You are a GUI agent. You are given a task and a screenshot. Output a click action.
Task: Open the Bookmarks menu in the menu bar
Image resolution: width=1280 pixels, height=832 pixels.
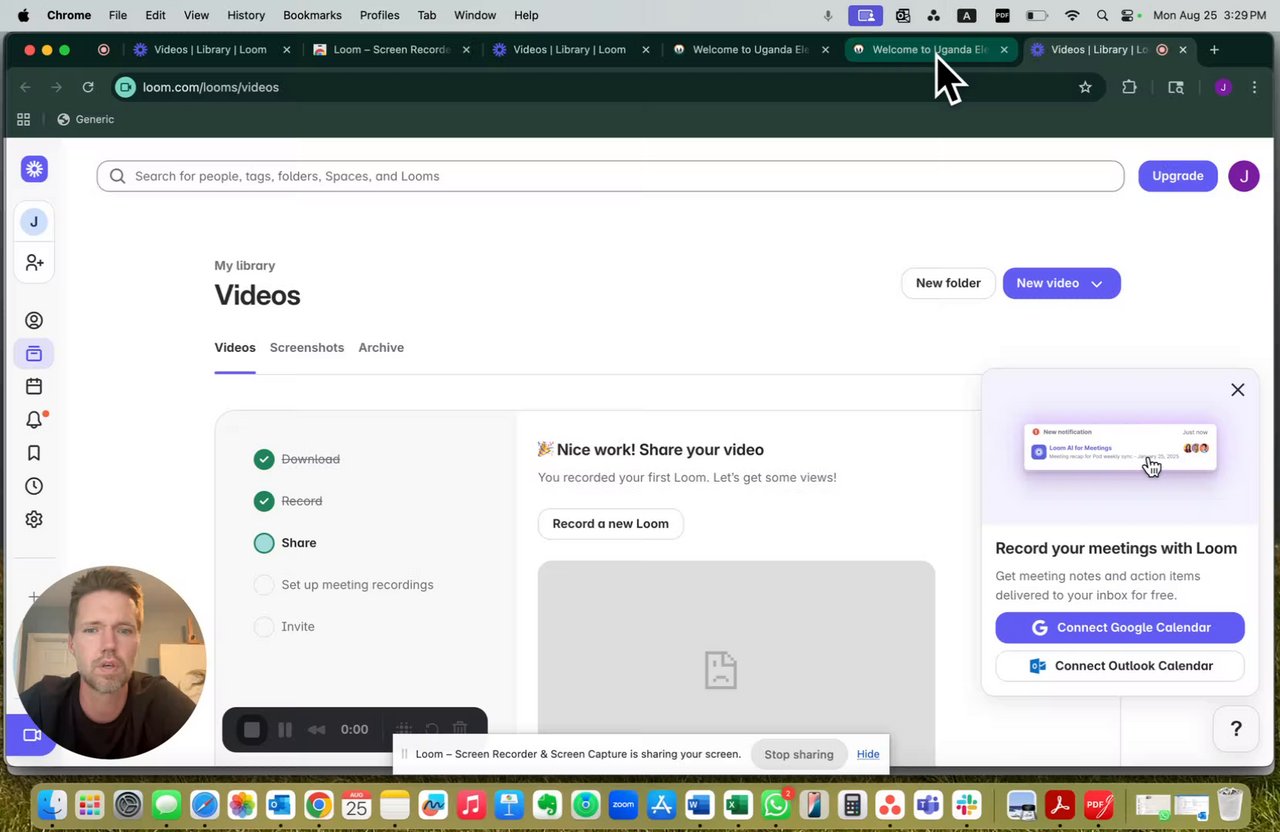pos(312,15)
